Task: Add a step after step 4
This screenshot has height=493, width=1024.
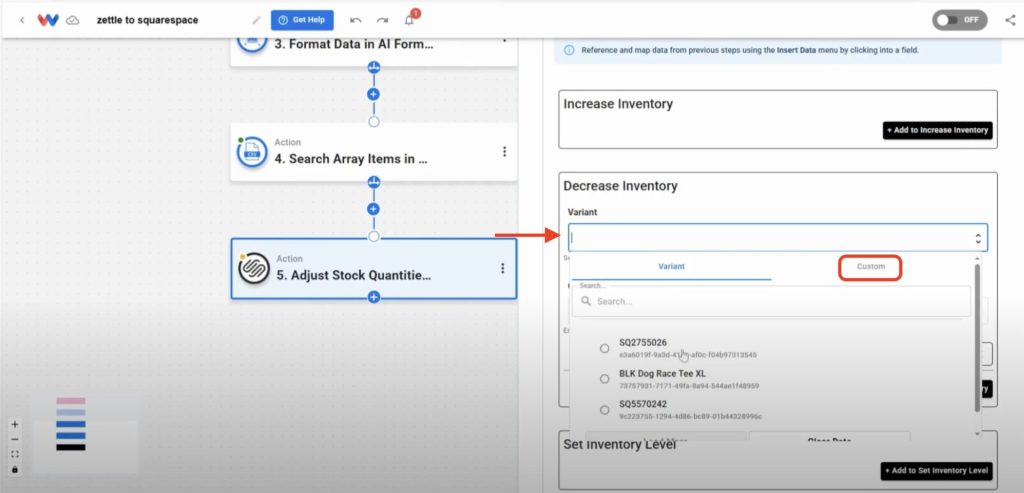Action: pyautogui.click(x=374, y=209)
